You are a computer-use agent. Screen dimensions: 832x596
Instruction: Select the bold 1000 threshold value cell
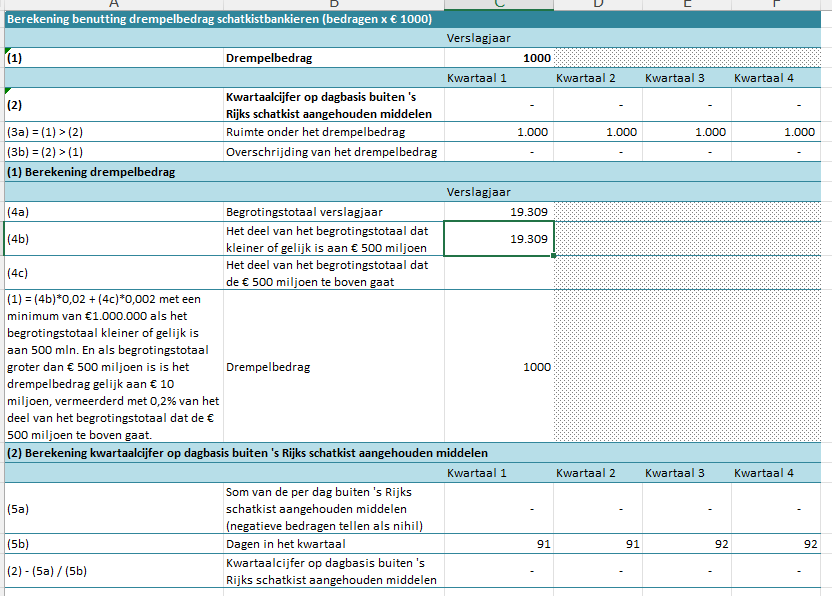(499, 58)
